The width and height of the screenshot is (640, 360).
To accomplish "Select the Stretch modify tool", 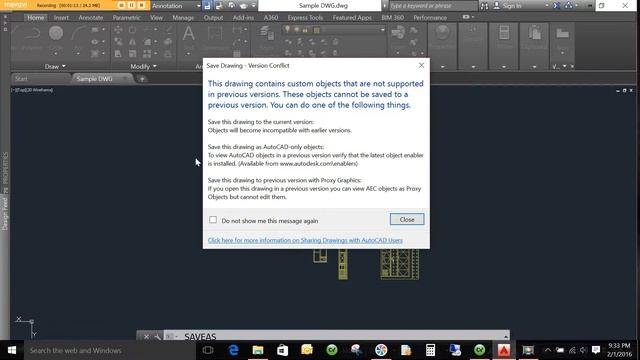I will 118,53.
